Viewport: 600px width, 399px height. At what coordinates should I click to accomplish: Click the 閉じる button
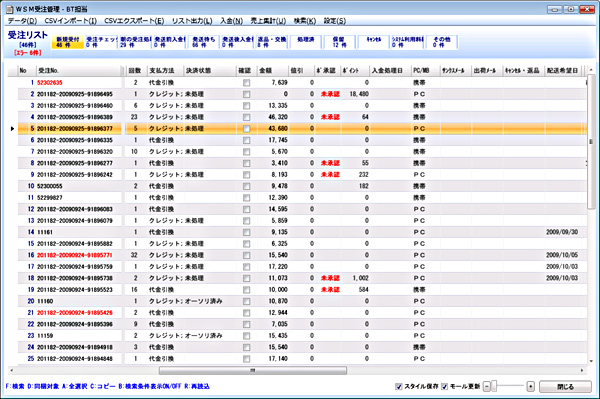pyautogui.click(x=565, y=387)
